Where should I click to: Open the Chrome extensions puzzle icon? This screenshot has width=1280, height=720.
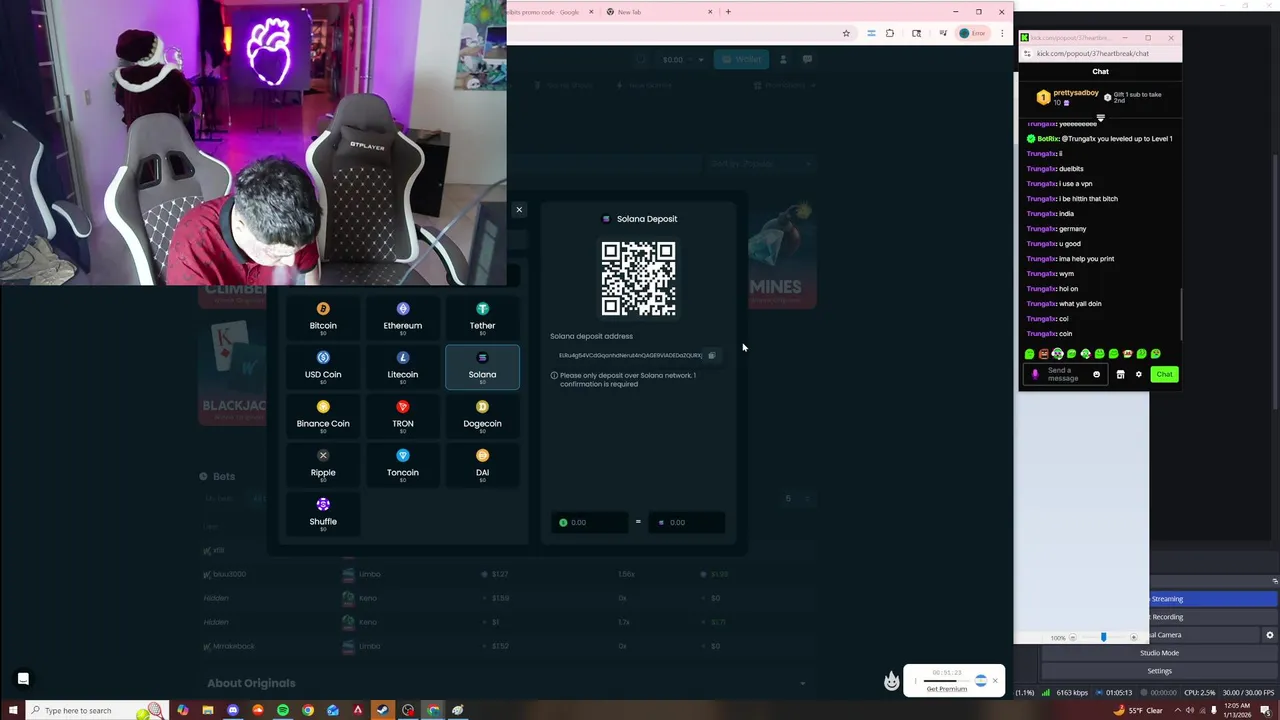click(x=889, y=33)
